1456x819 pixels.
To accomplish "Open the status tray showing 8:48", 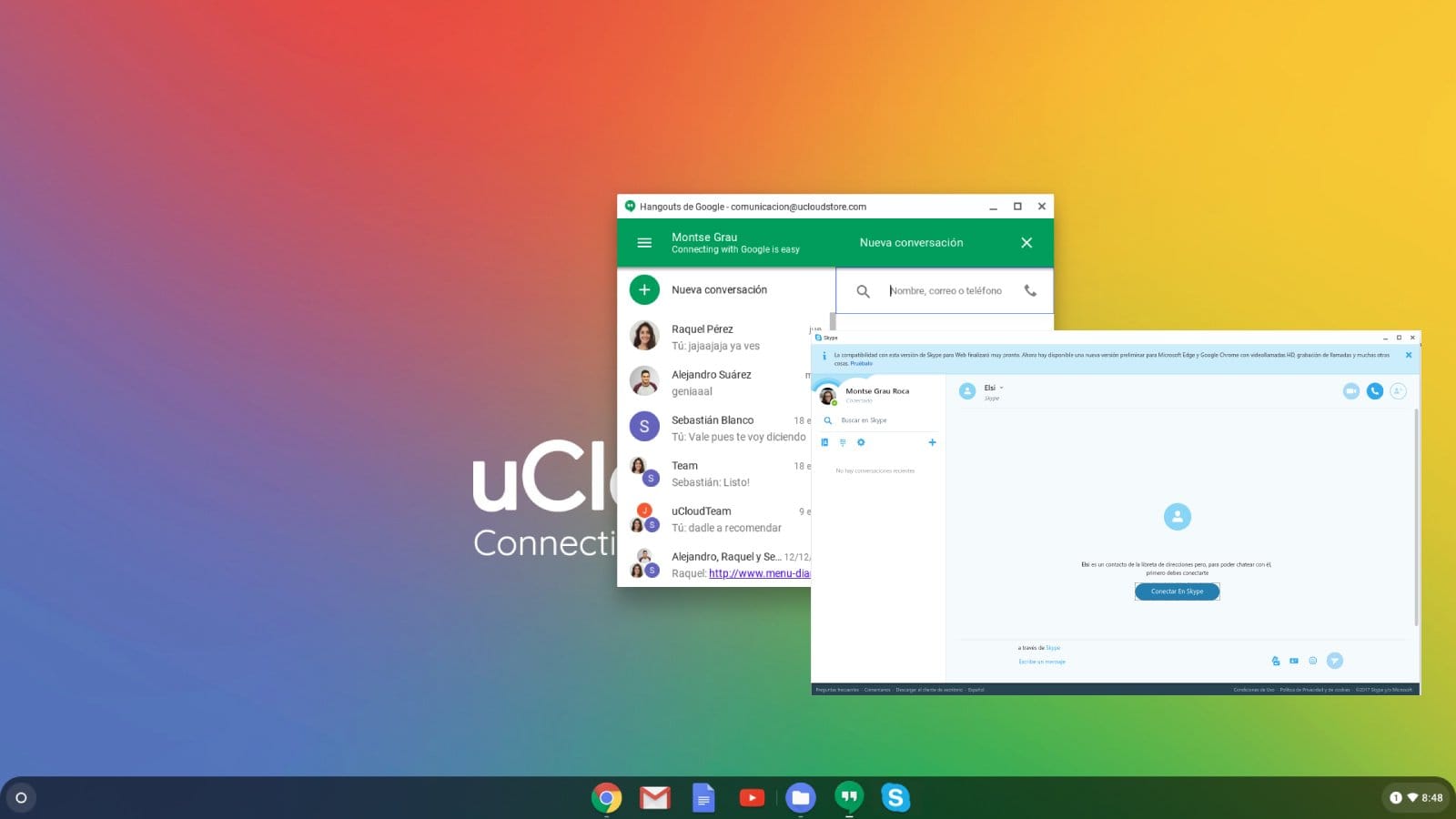I will coord(1416,798).
